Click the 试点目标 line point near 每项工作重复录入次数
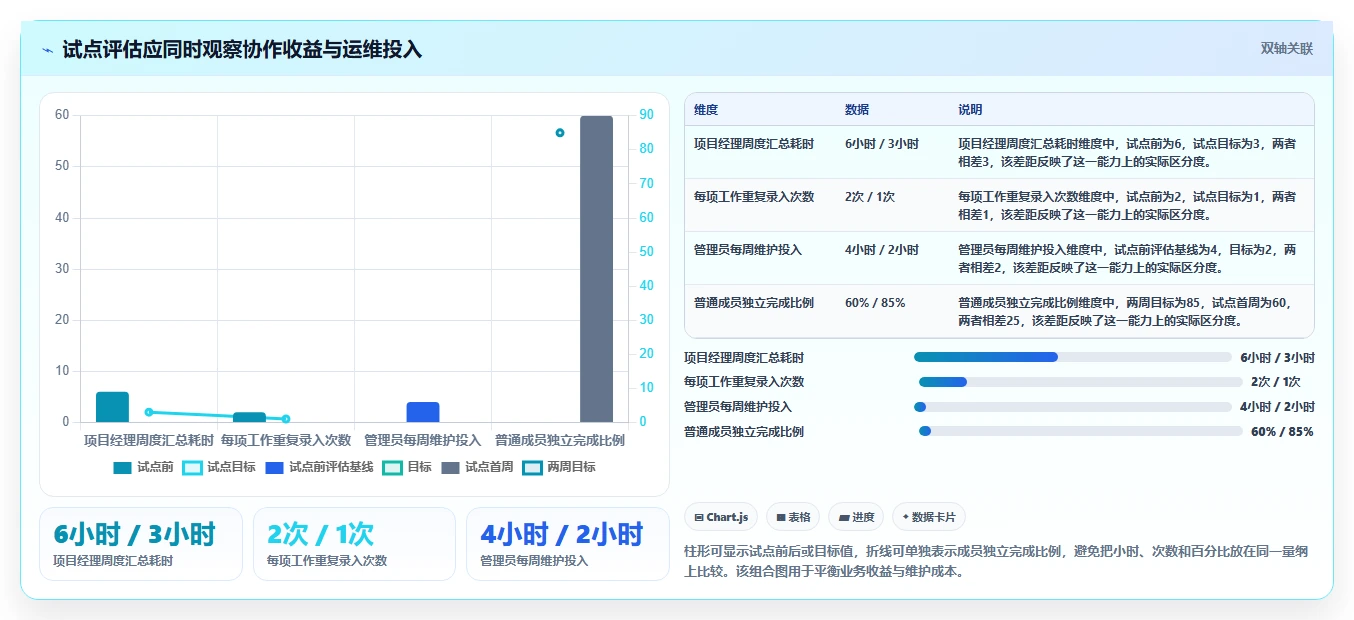The width and height of the screenshot is (1354, 620). tap(286, 419)
